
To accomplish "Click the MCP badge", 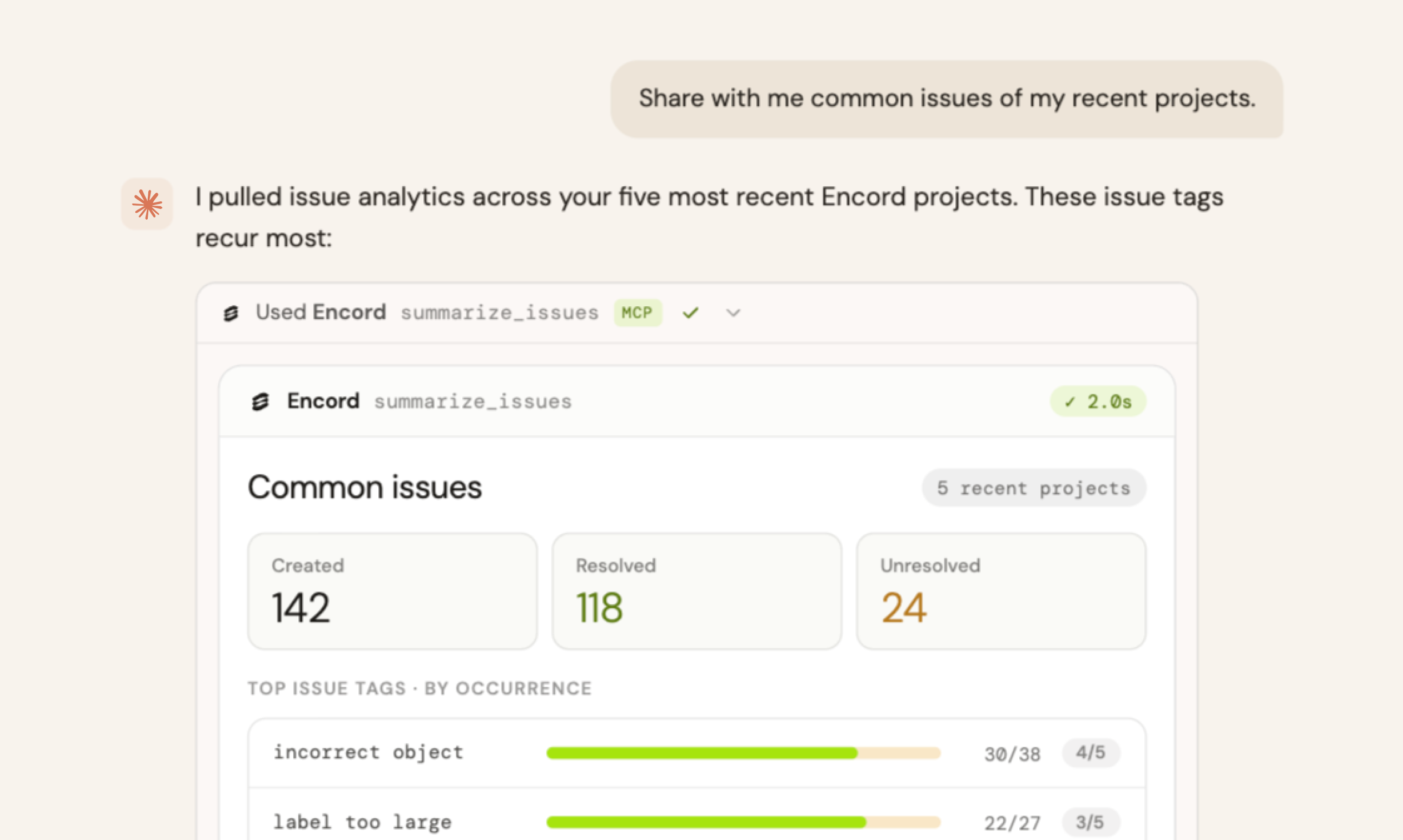I will pos(638,312).
